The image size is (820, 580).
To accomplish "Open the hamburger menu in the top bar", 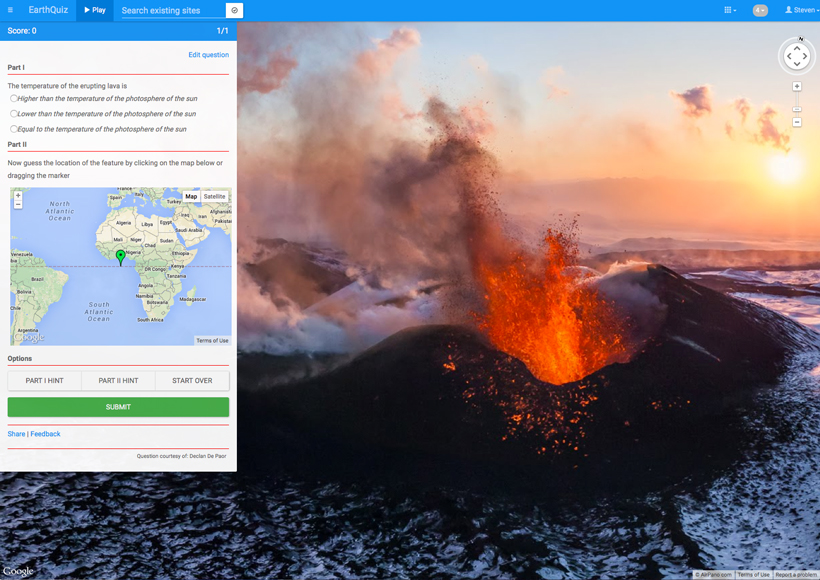I will (x=11, y=10).
